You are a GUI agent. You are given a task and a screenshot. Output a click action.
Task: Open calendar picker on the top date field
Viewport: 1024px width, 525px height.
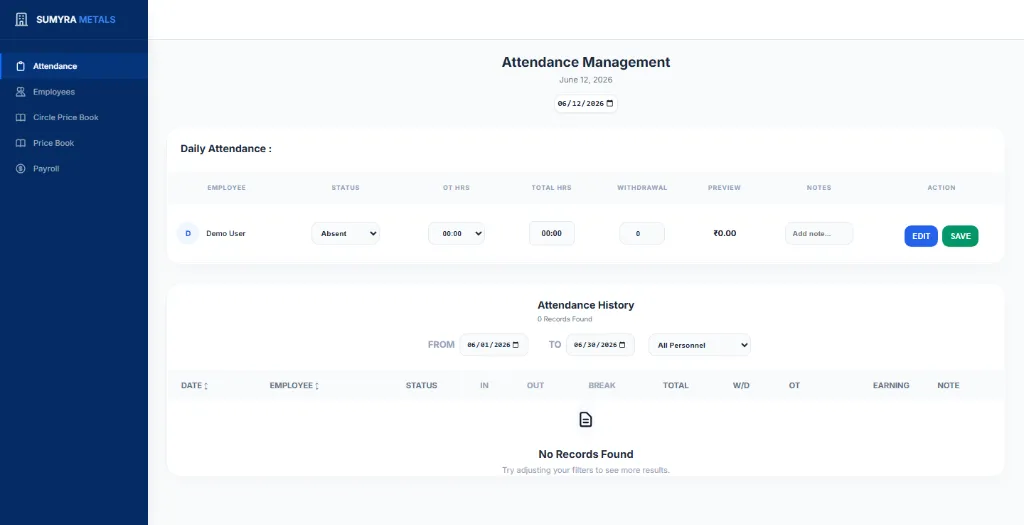(x=610, y=104)
